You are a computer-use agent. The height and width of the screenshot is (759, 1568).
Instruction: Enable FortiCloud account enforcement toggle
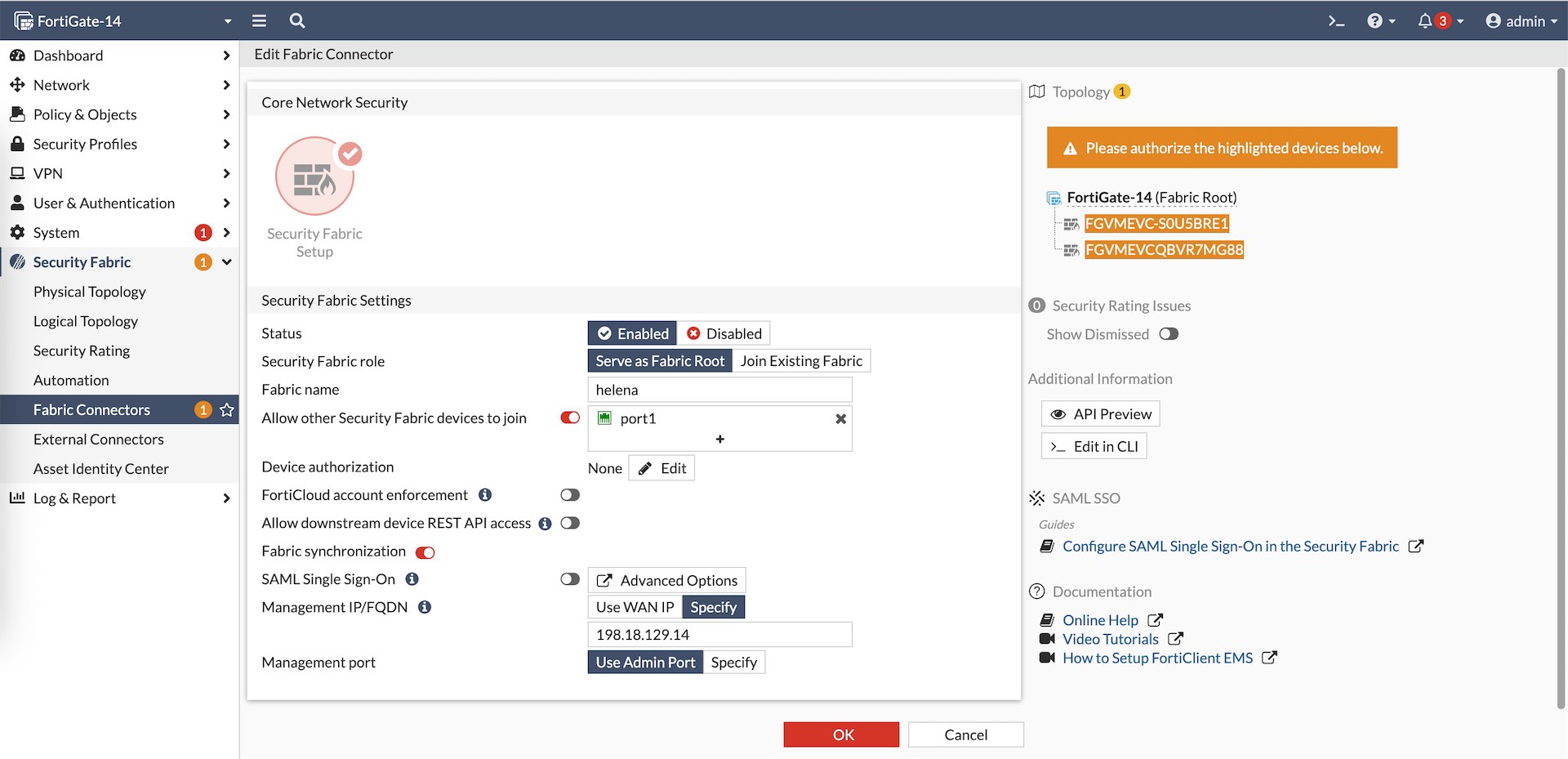(x=570, y=495)
